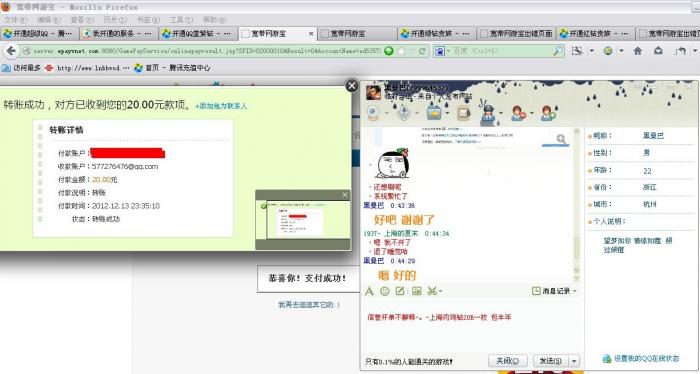This screenshot has width=700, height=374.
Task: Click the send-file folder icon
Action: click(x=434, y=112)
